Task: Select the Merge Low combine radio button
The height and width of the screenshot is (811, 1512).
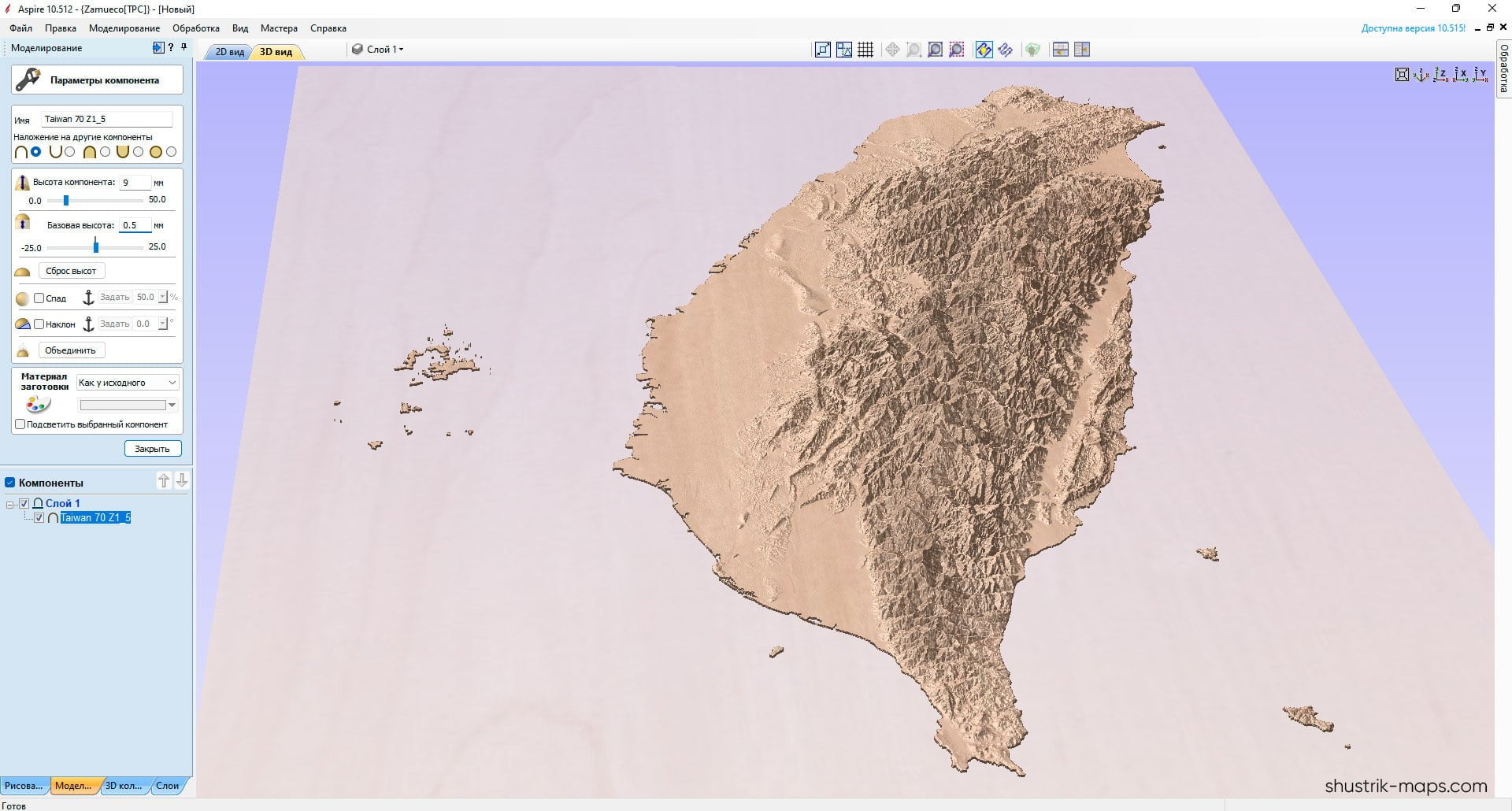Action: [x=139, y=152]
